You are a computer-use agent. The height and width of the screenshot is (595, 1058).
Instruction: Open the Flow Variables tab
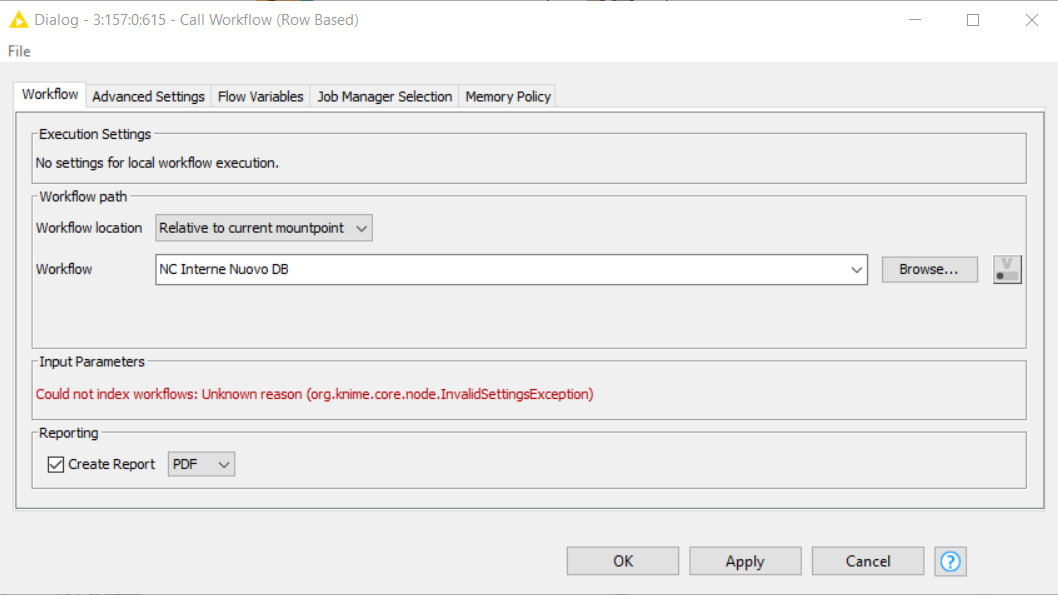pos(260,96)
